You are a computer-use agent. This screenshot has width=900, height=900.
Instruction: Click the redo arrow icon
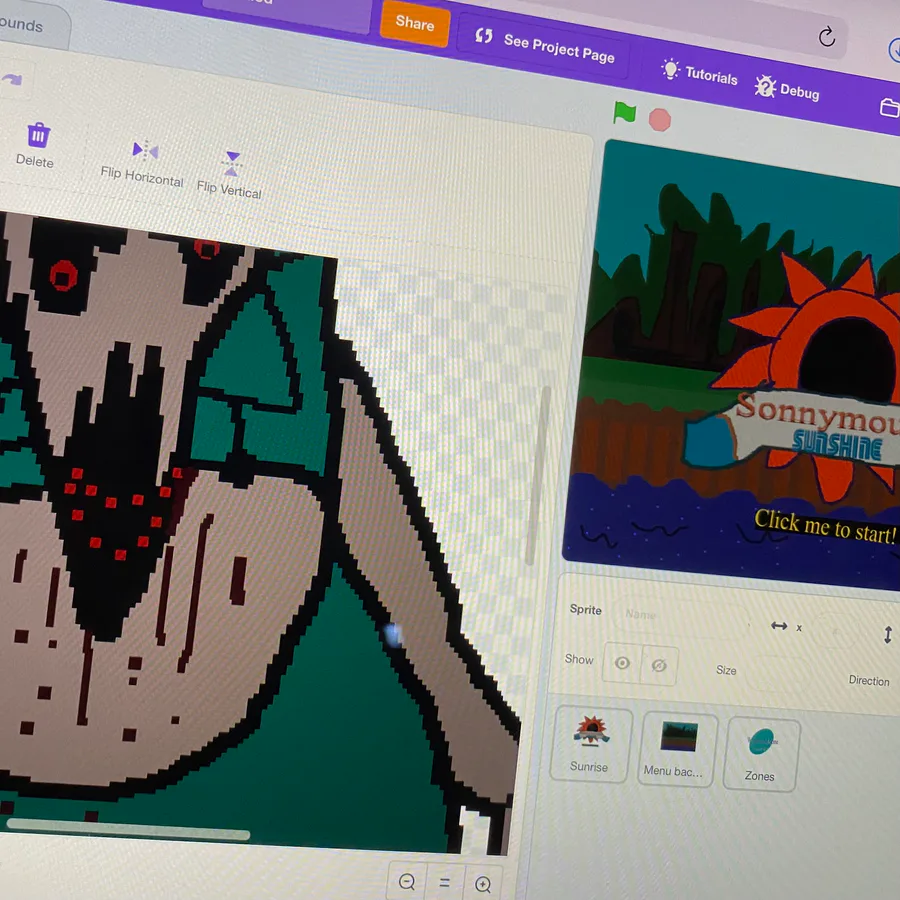12,79
